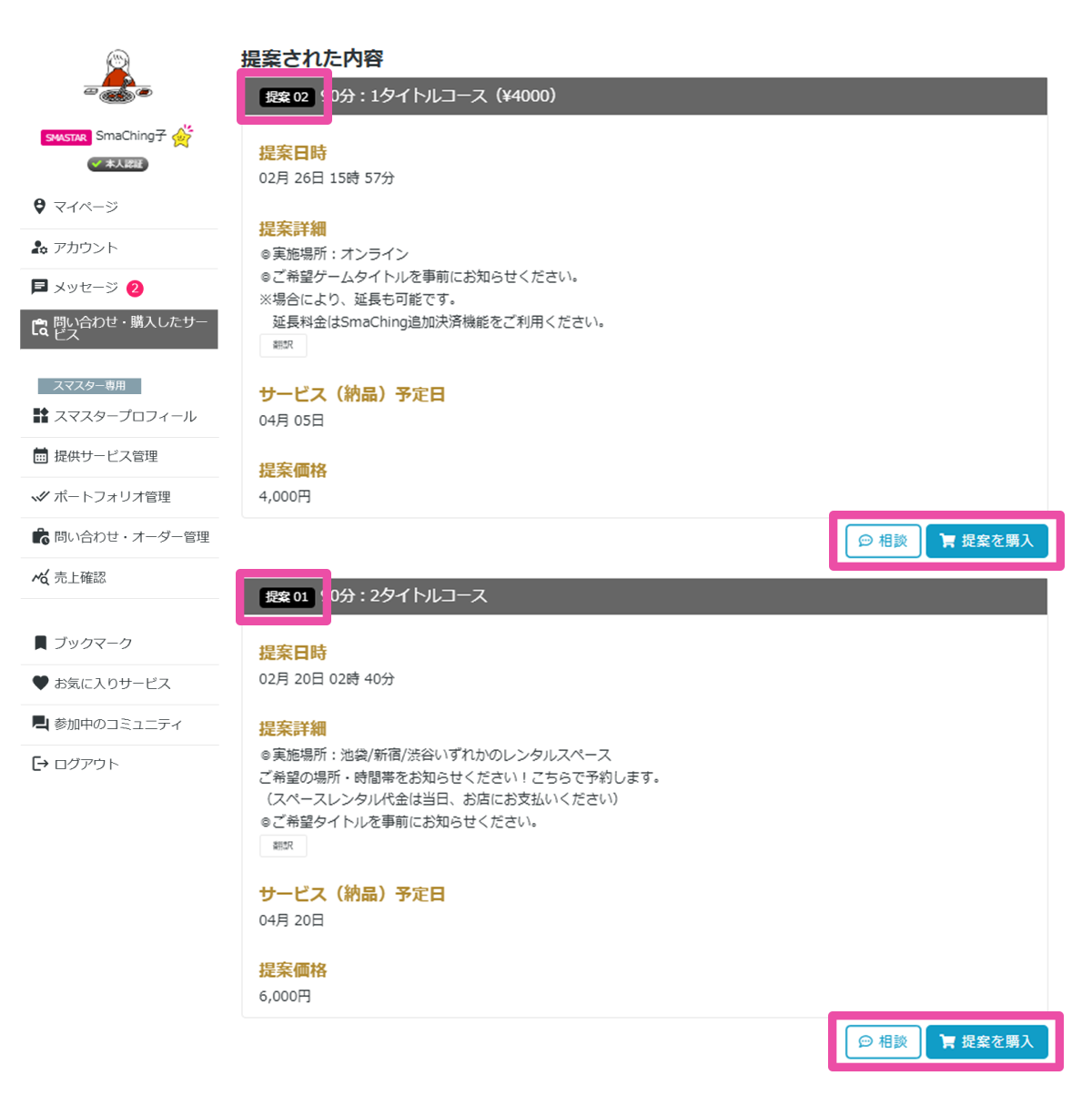Viewport: 1092px width, 1106px height.
Task: Click the messages speech bubble icon
Action: tap(39, 288)
